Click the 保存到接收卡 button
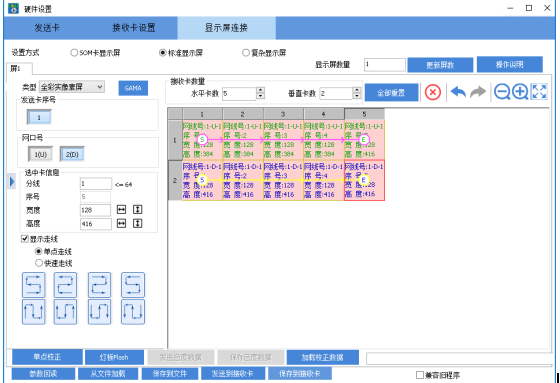 (300, 374)
